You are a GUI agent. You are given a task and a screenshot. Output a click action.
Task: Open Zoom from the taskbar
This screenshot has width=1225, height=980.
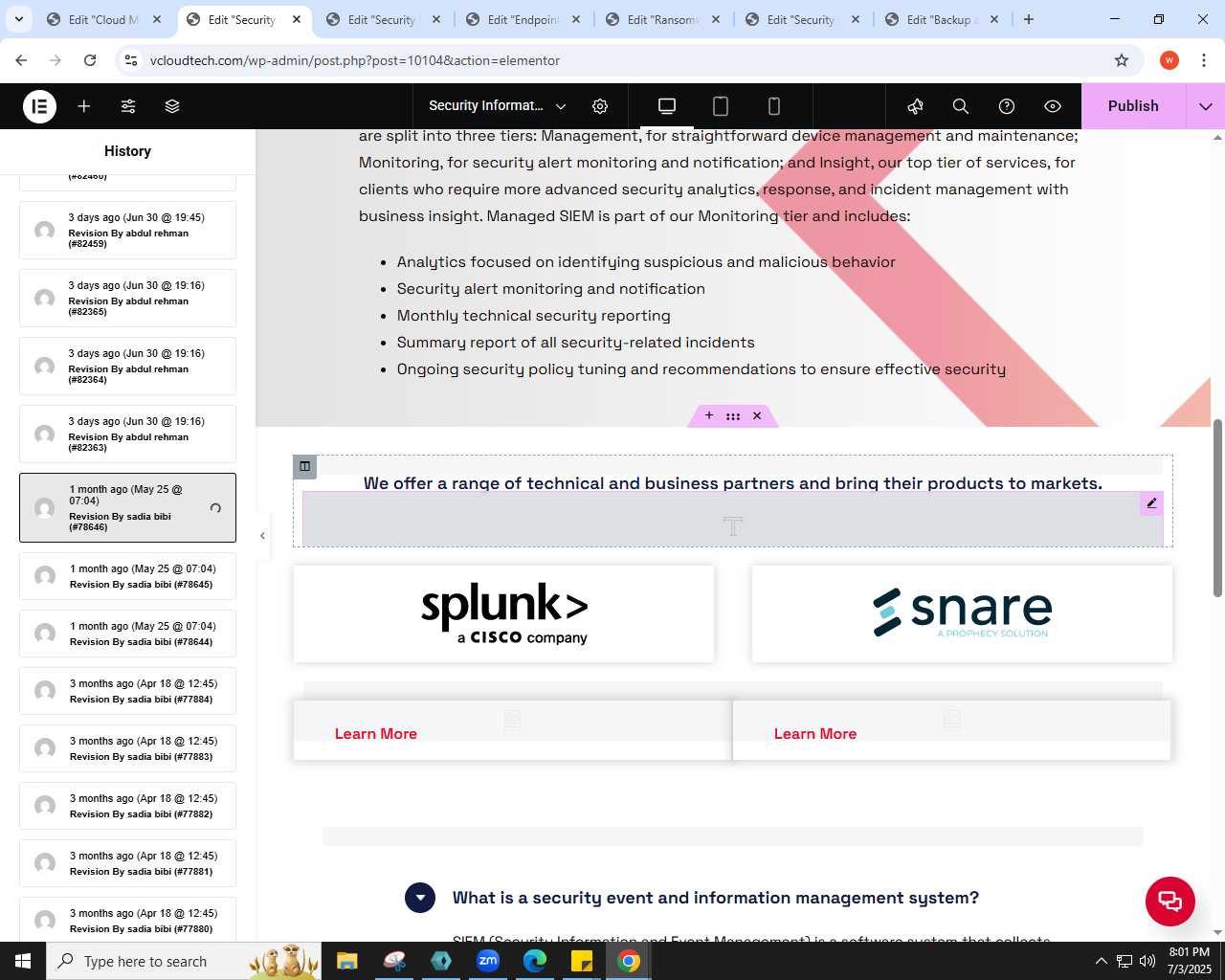pyautogui.click(x=488, y=961)
